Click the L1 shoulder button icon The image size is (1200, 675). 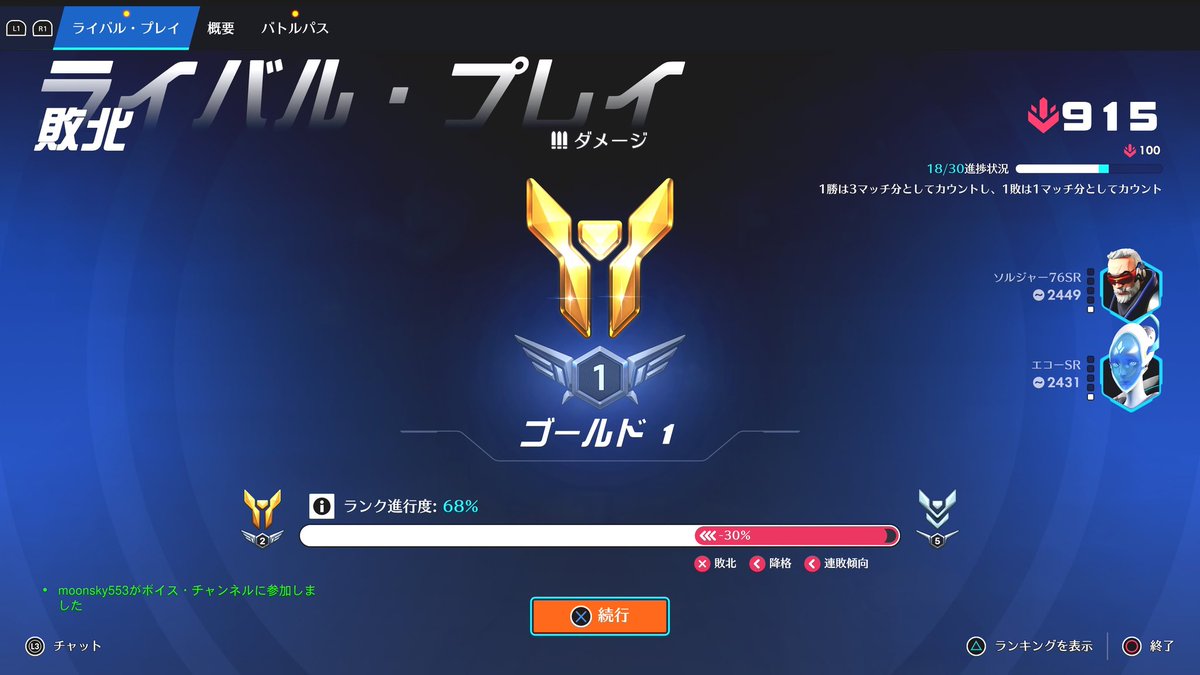16,29
